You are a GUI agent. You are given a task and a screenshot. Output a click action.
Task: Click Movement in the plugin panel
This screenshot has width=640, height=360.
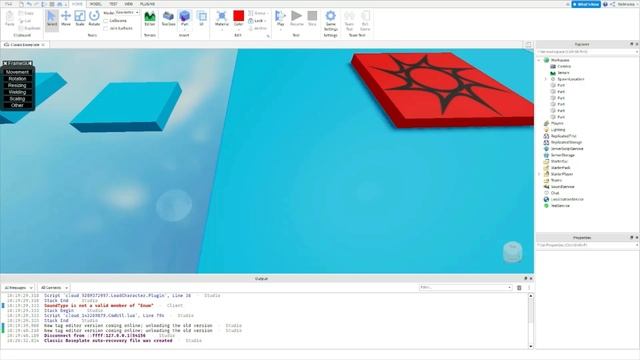[17, 72]
